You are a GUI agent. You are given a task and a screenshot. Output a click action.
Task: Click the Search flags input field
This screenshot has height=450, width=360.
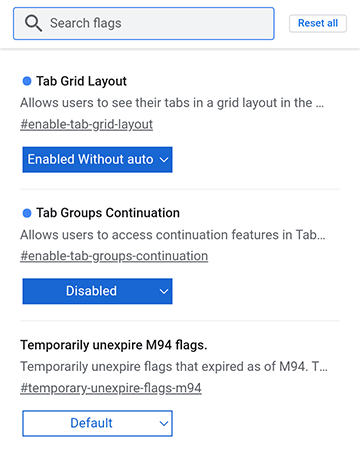(144, 24)
